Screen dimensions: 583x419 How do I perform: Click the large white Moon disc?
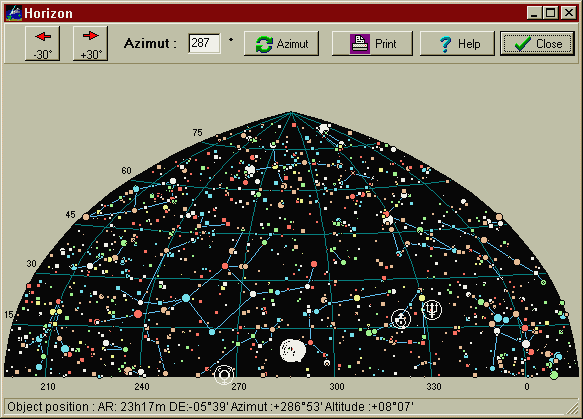click(293, 350)
